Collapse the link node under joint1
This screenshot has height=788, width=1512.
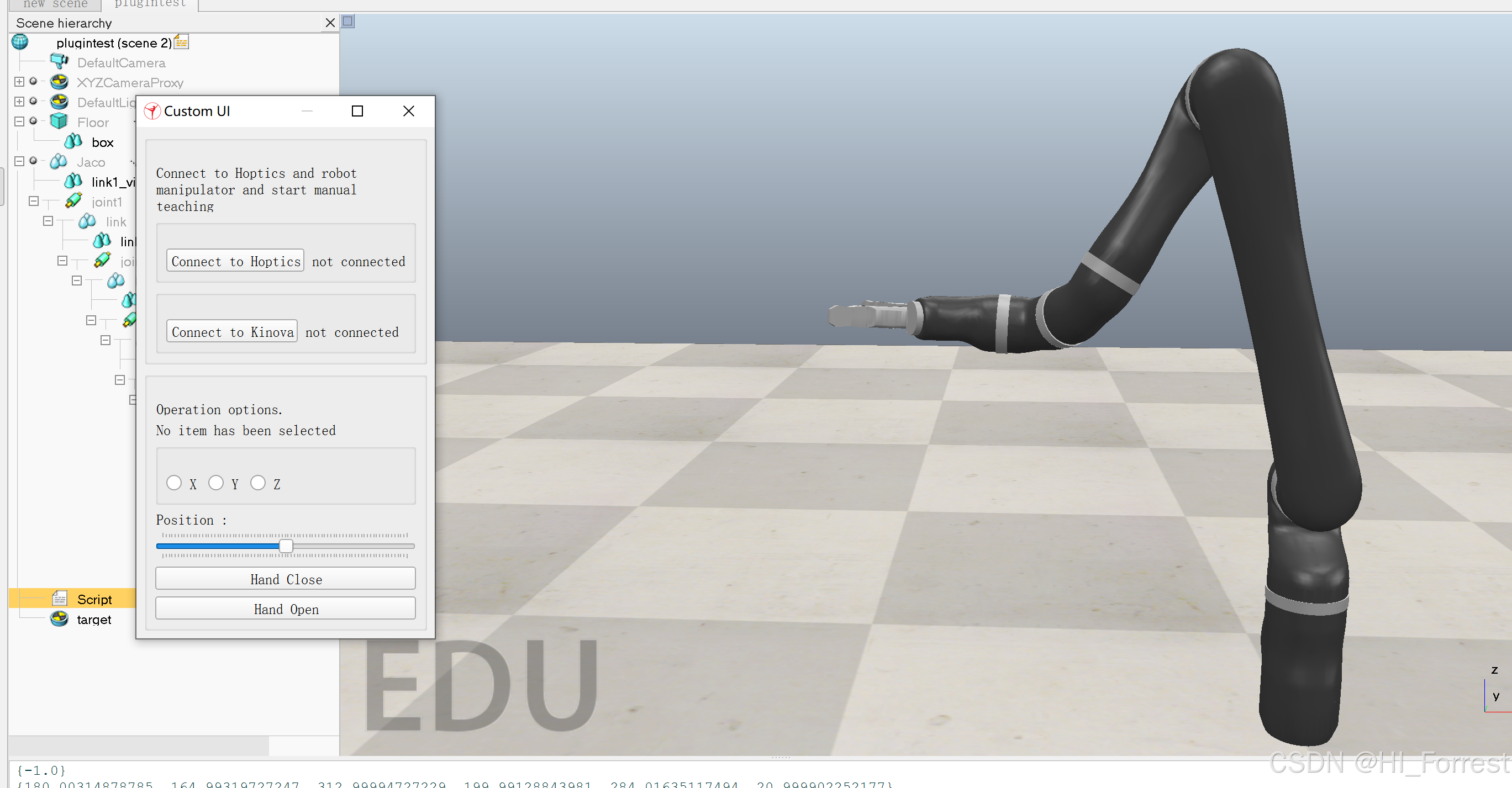[x=48, y=221]
